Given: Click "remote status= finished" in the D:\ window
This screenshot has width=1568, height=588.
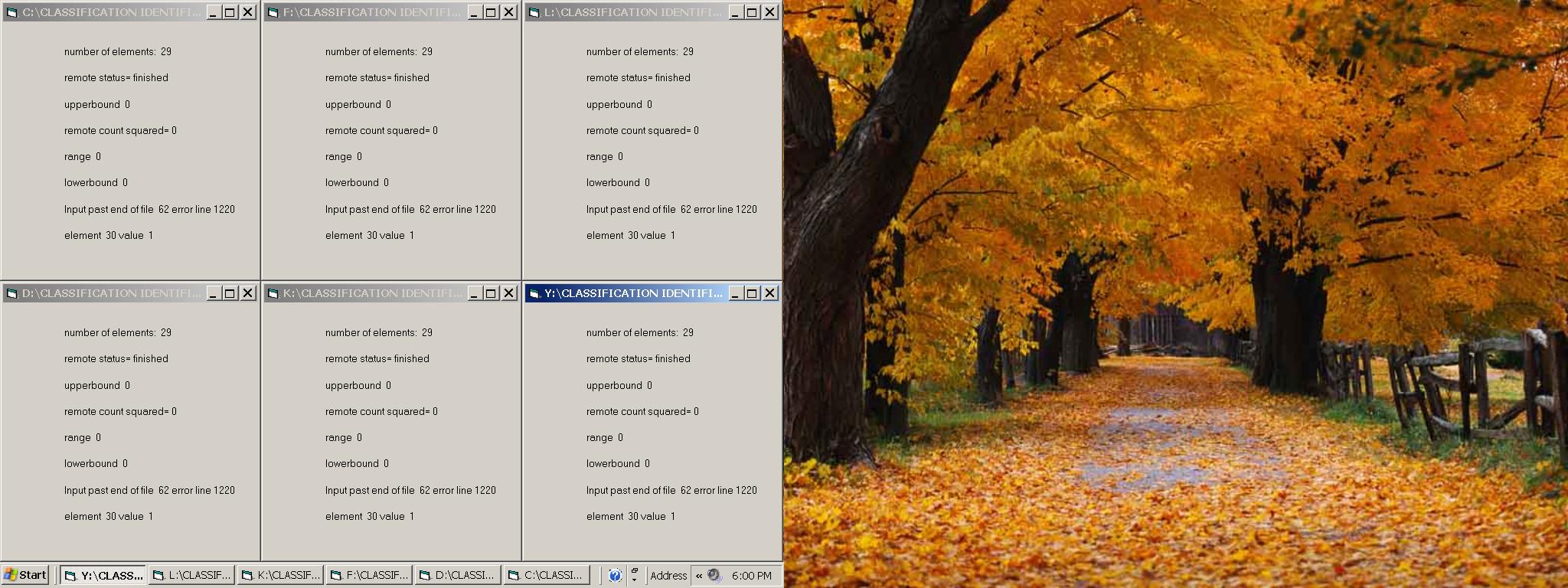Looking at the screenshot, I should coord(116,358).
